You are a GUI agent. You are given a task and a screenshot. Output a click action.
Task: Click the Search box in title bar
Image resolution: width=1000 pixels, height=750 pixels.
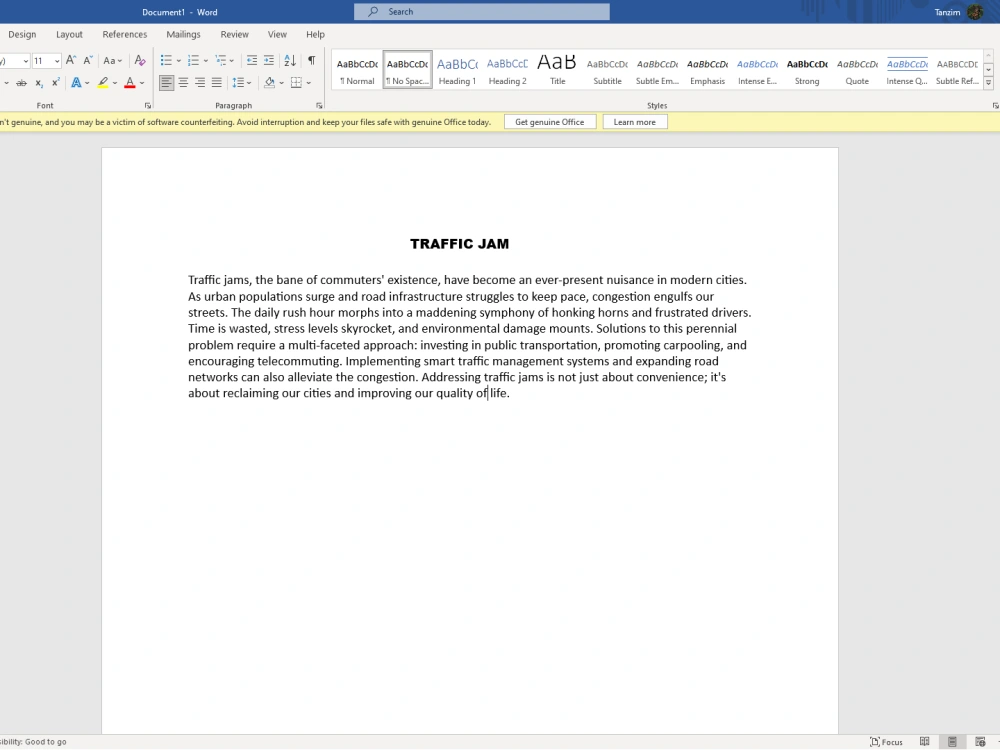pos(482,11)
